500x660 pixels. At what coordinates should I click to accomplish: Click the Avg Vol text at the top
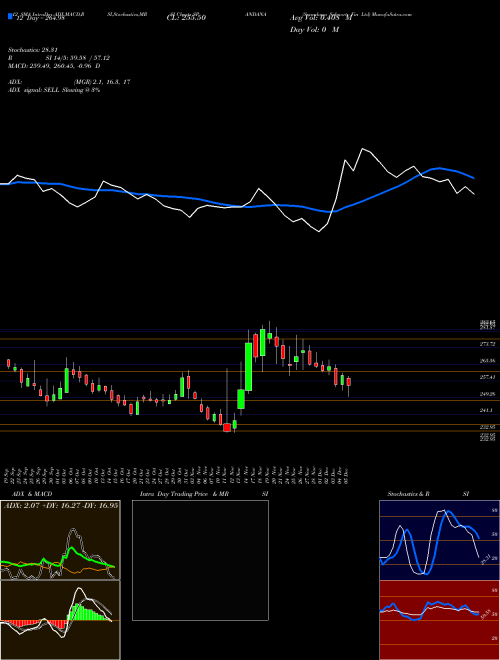click(x=320, y=18)
